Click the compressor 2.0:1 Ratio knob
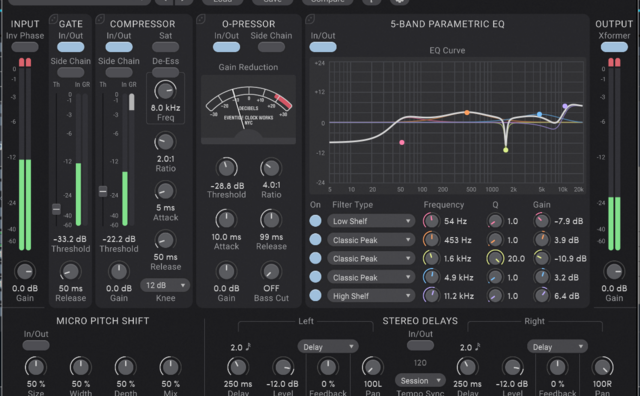This screenshot has width=640, height=396. pyautogui.click(x=165, y=142)
